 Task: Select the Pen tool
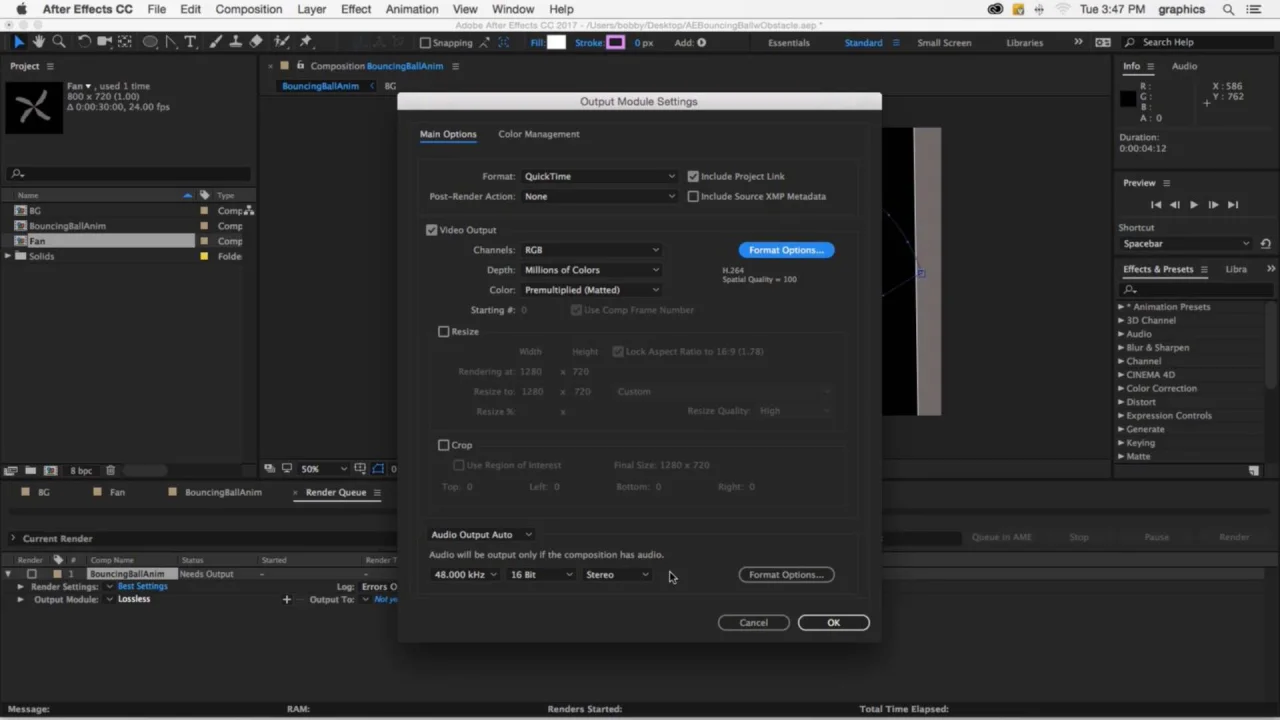(x=172, y=42)
